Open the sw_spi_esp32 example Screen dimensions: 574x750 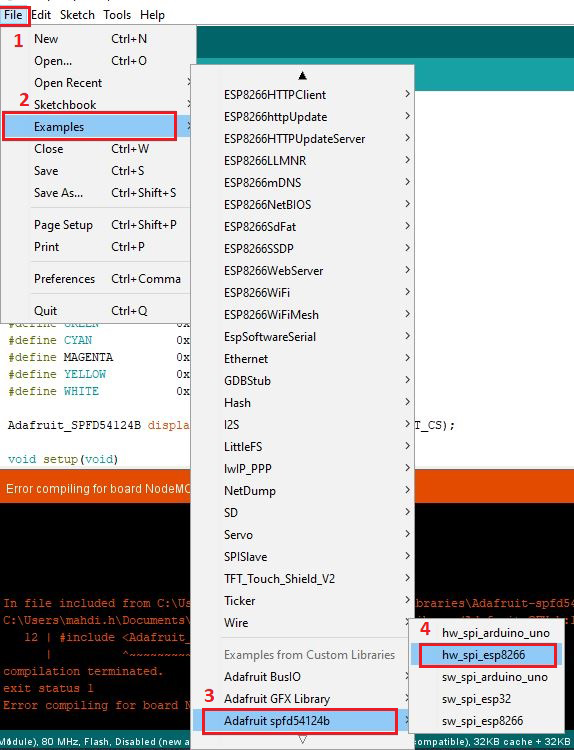click(x=486, y=699)
